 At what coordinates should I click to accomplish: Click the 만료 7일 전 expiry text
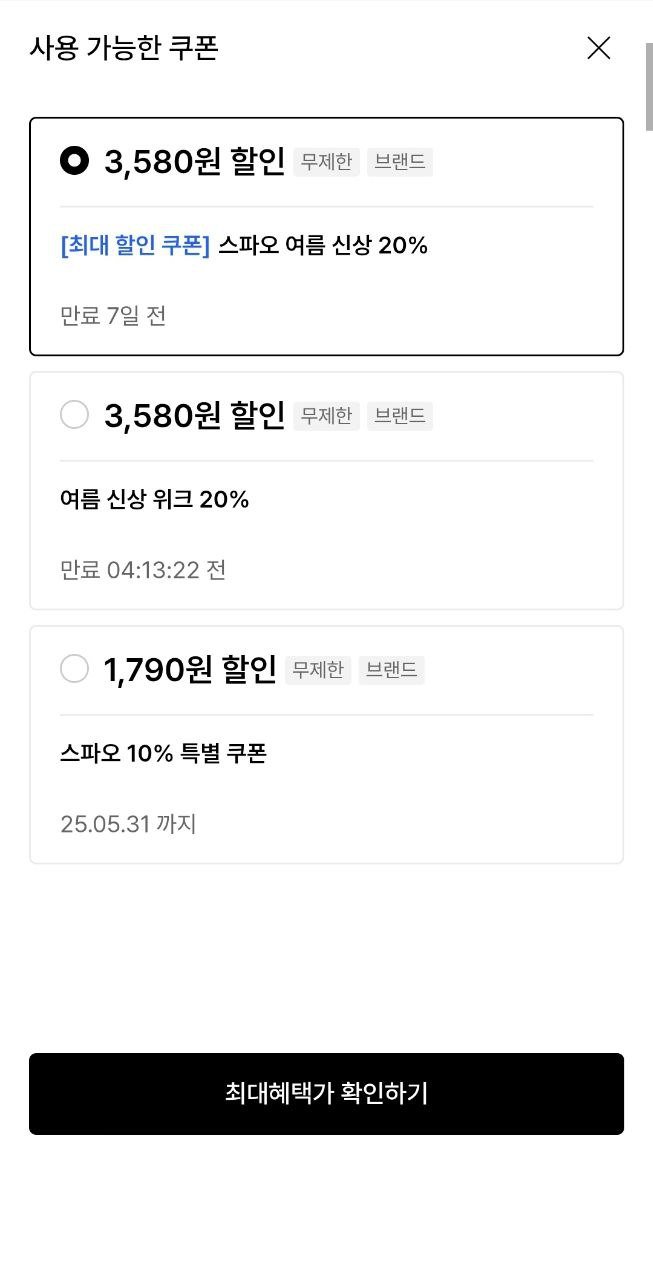point(113,316)
